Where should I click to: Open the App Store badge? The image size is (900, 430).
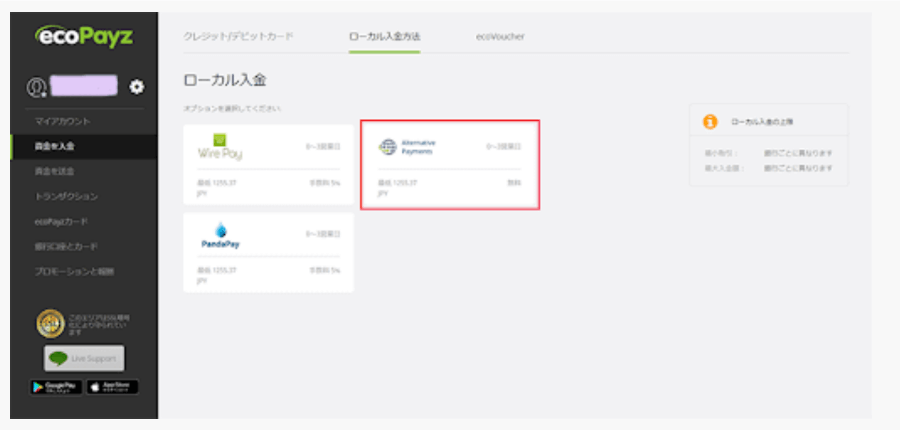[x=112, y=387]
